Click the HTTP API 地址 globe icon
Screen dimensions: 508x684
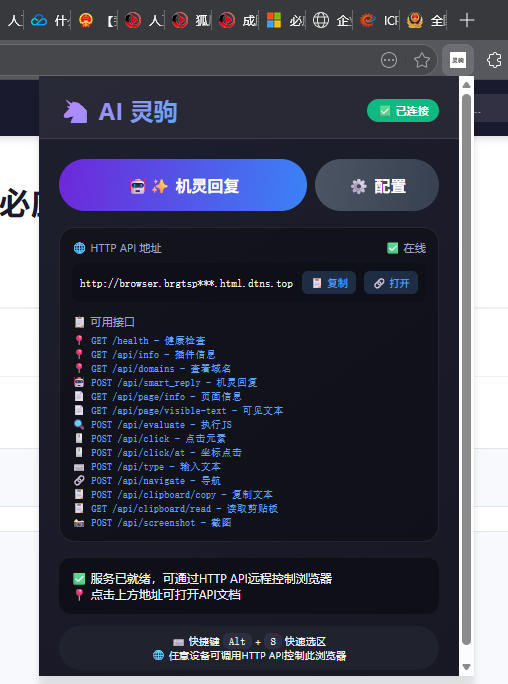point(79,248)
